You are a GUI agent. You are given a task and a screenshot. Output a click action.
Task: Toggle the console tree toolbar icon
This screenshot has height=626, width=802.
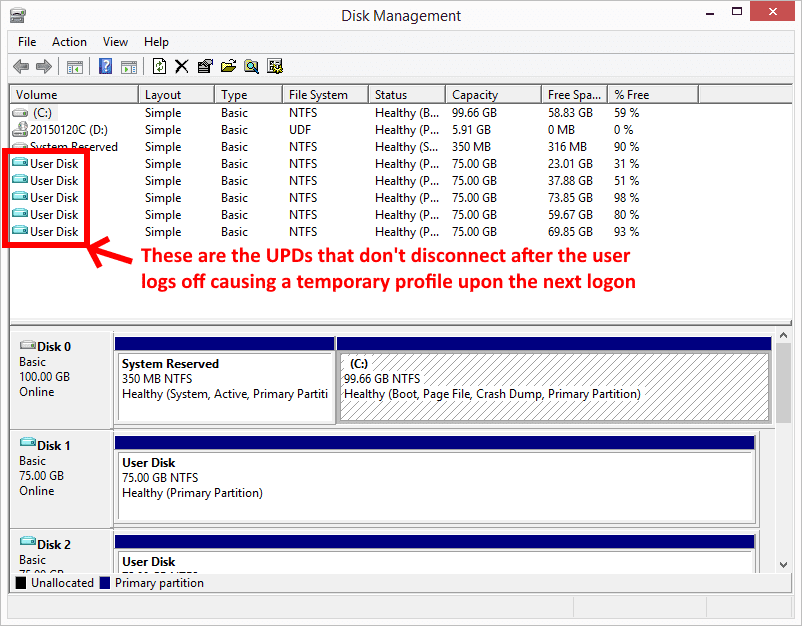pos(75,66)
